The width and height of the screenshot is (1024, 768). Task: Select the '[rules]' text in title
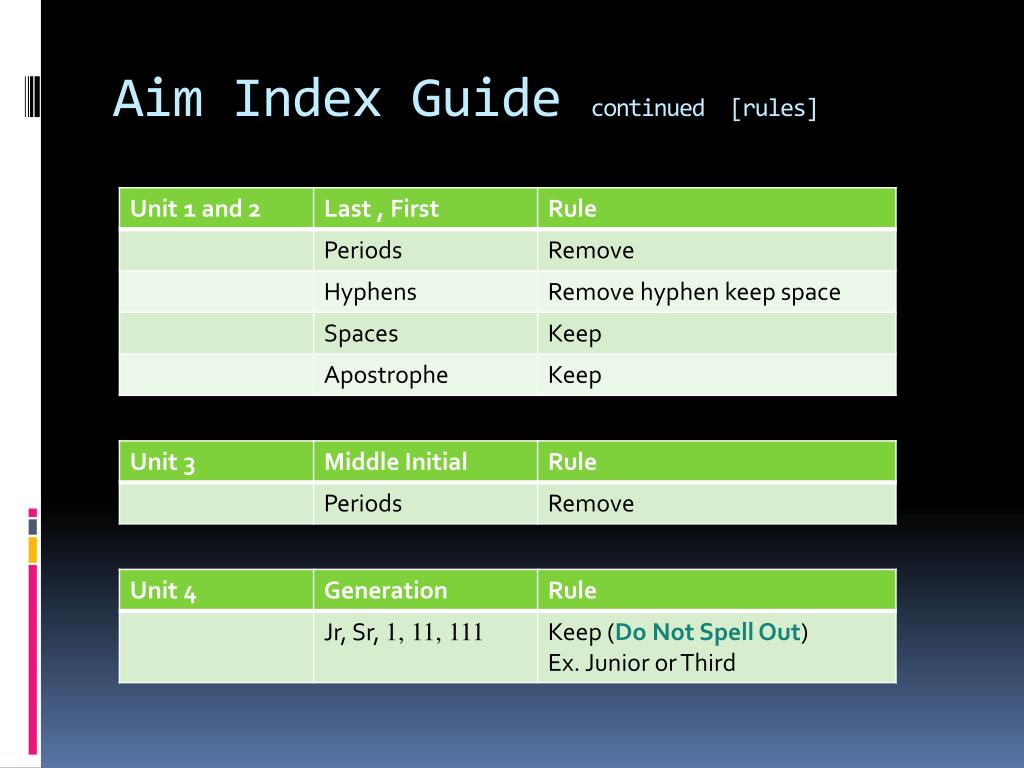tap(774, 108)
